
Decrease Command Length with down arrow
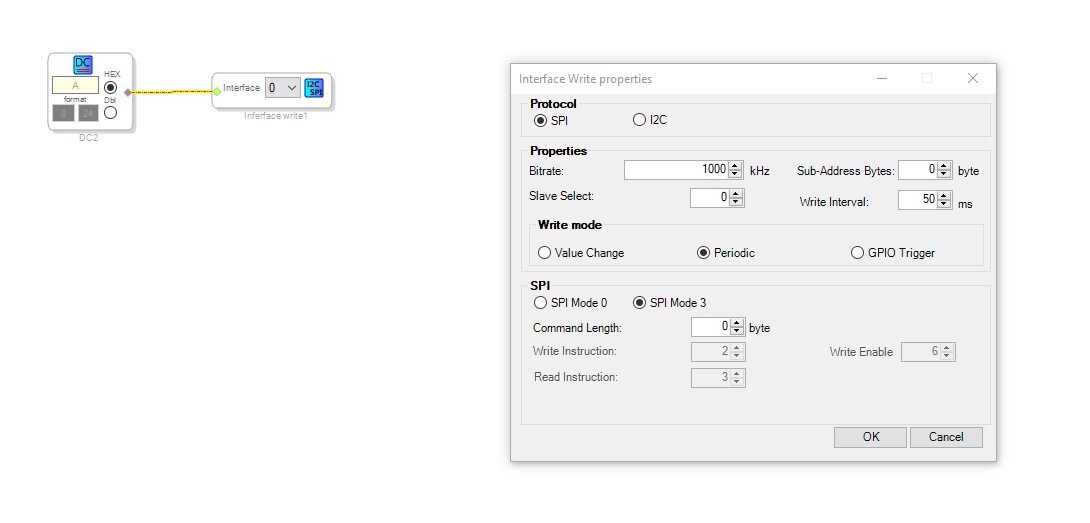737,332
